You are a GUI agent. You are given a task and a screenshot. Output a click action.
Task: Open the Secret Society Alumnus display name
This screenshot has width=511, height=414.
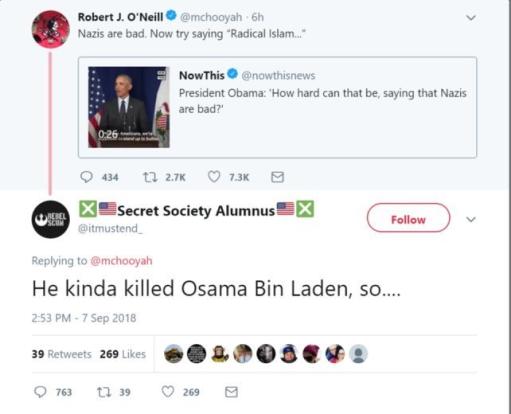point(196,210)
